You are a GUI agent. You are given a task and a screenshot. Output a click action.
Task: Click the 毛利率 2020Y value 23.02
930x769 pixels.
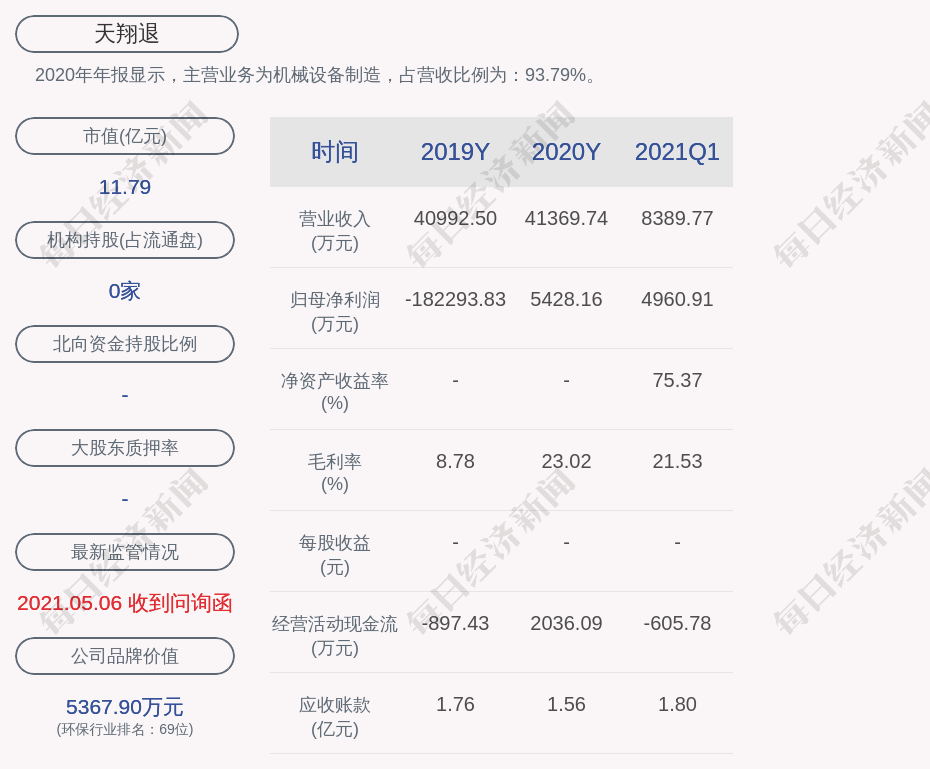click(566, 461)
